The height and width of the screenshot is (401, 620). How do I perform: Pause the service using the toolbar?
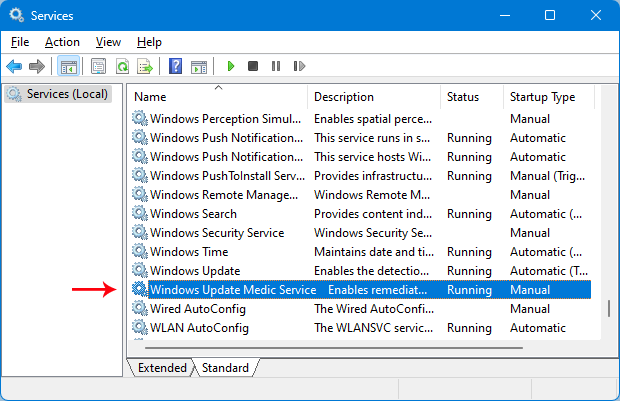(x=276, y=66)
